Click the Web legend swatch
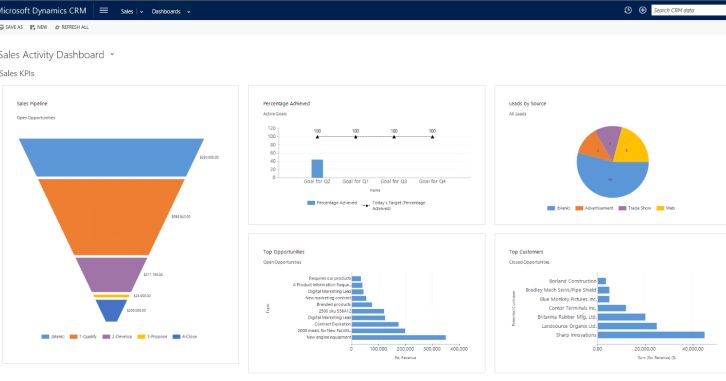This screenshot has width=726, height=381. click(660, 208)
